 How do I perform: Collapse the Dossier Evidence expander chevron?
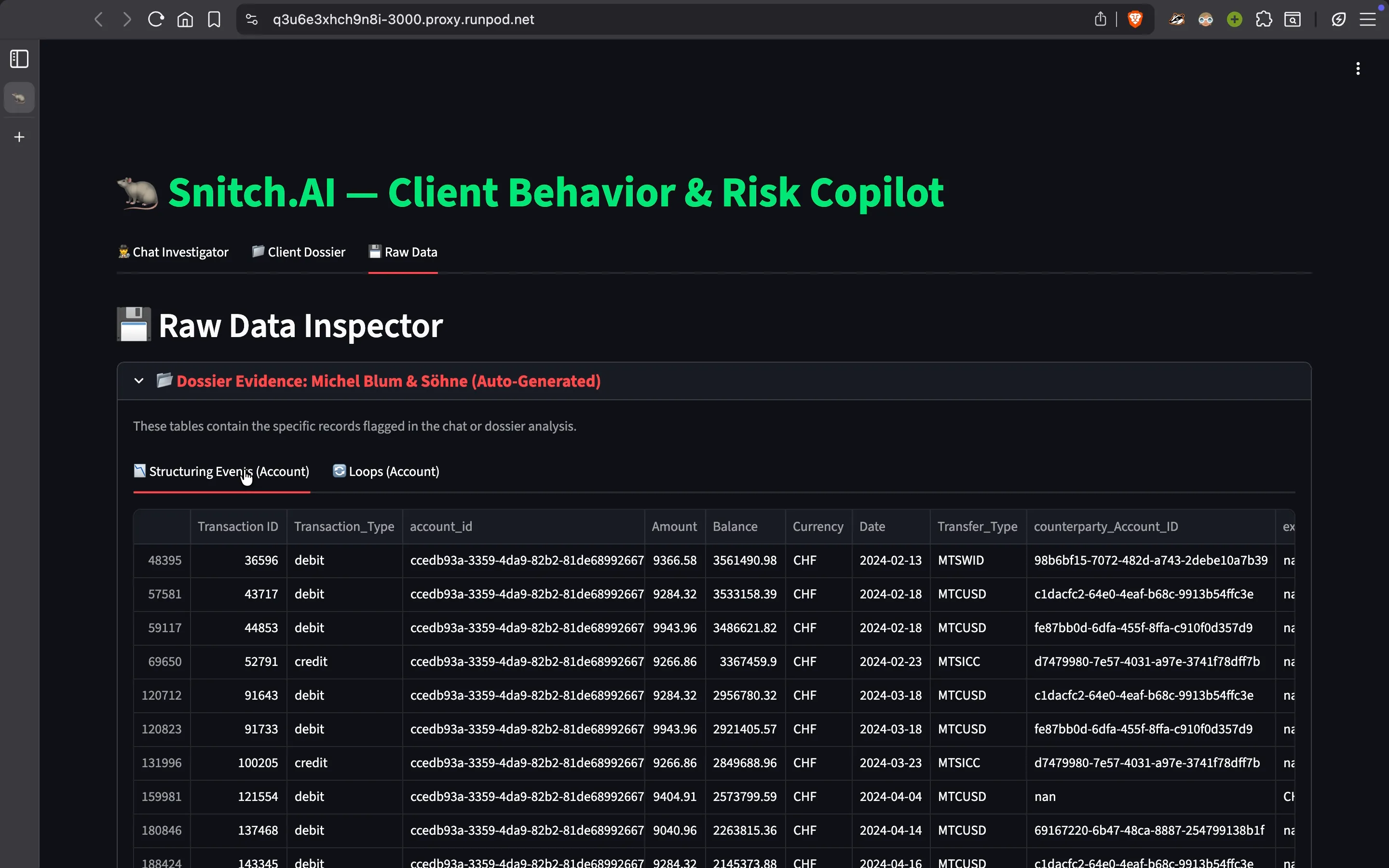(138, 380)
